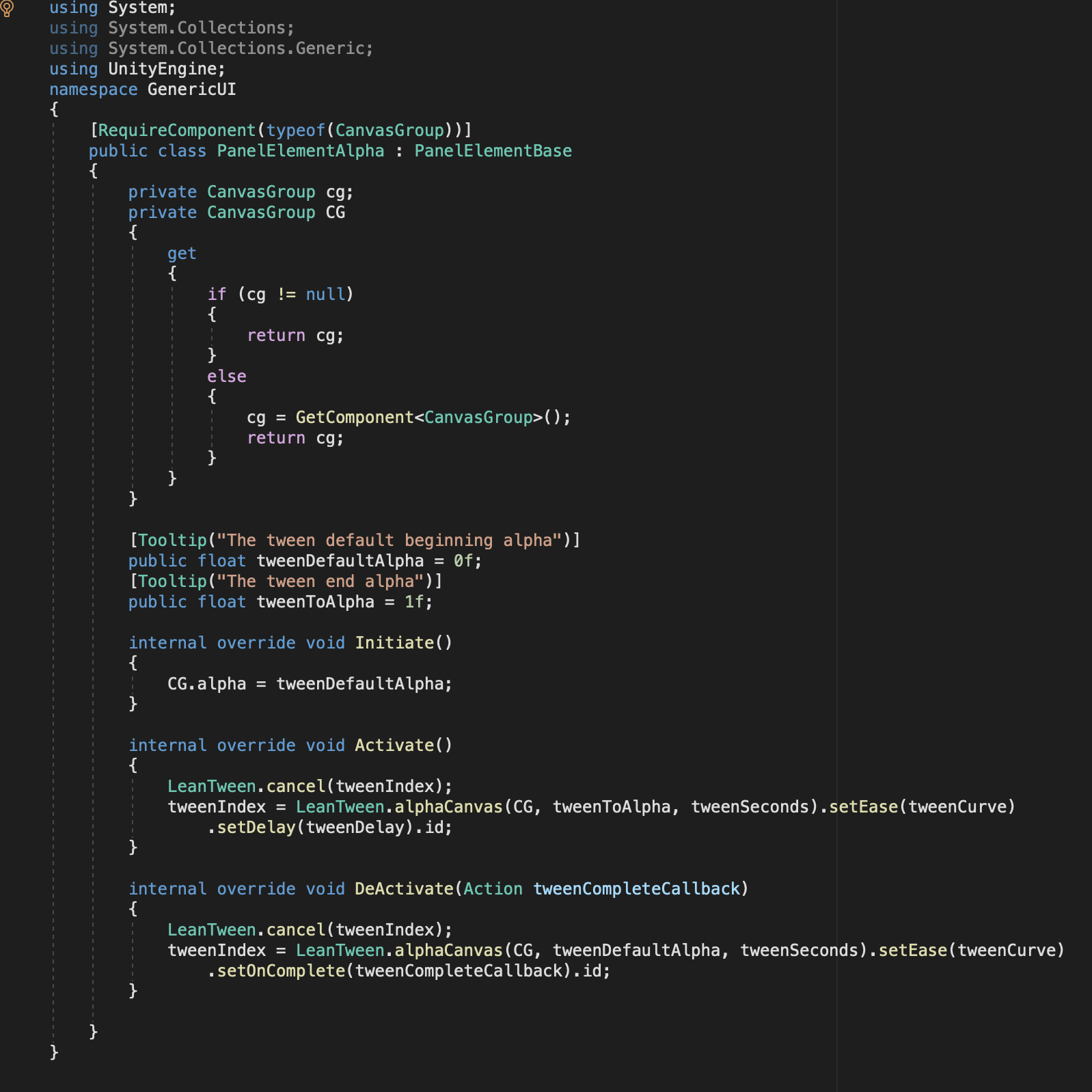Viewport: 1092px width, 1092px height.
Task: Click 'RequireComponent' attribute text
Action: click(x=177, y=131)
